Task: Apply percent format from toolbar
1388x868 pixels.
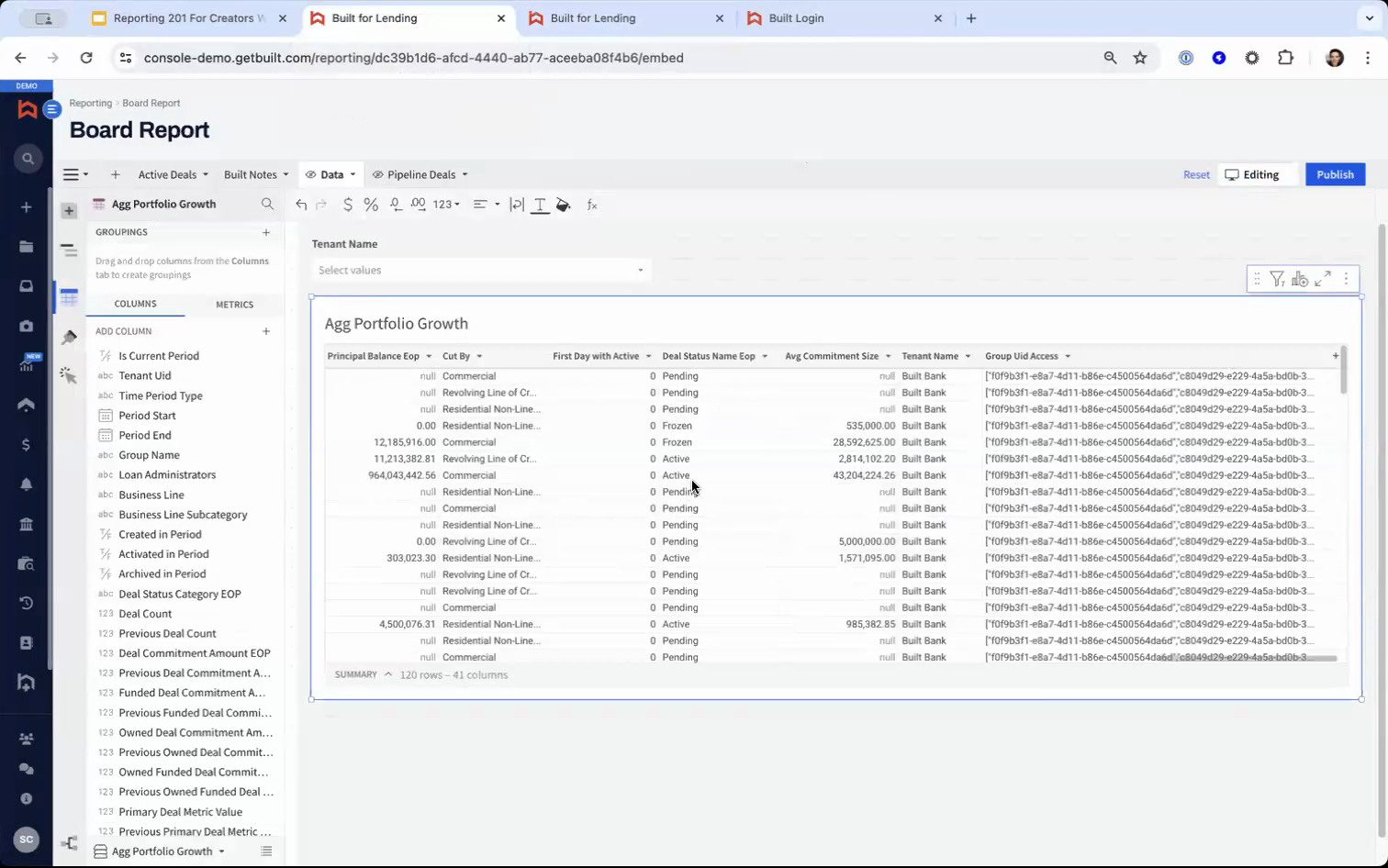Action: [x=371, y=205]
